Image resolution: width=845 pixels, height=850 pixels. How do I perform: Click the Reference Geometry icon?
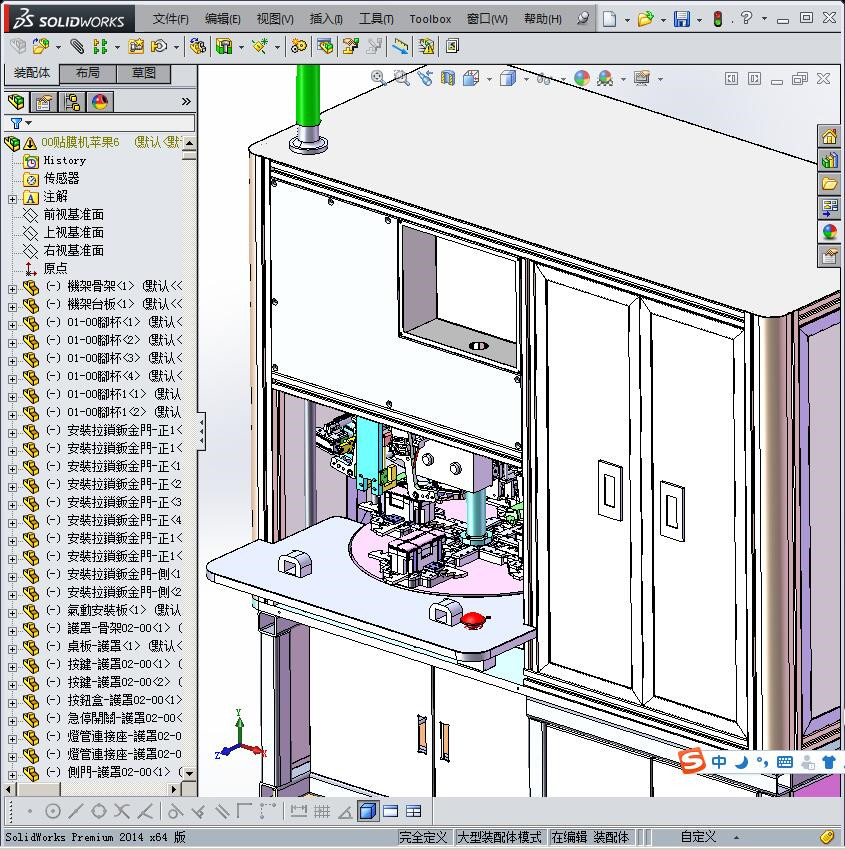click(260, 47)
